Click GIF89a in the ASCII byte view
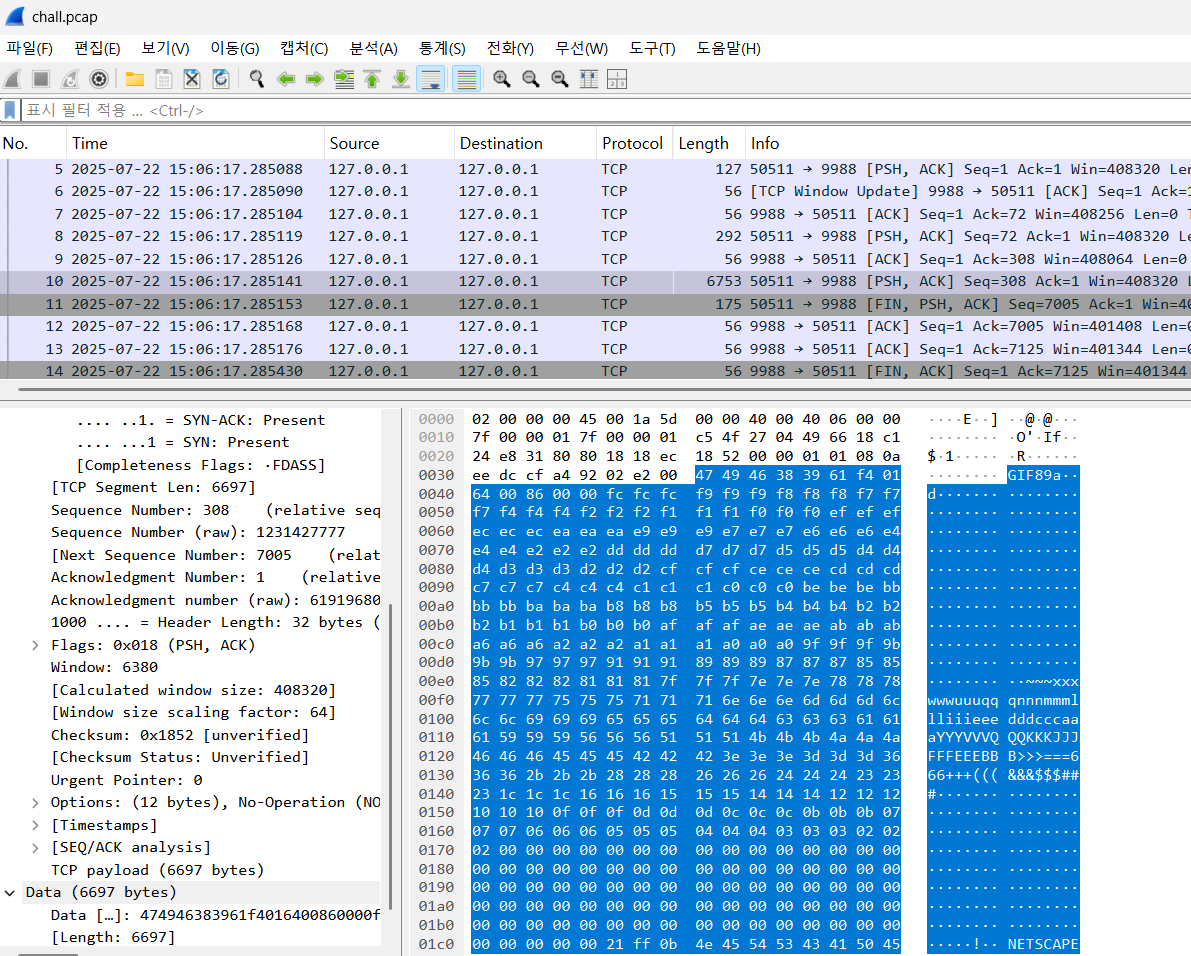1191x956 pixels. click(1035, 475)
